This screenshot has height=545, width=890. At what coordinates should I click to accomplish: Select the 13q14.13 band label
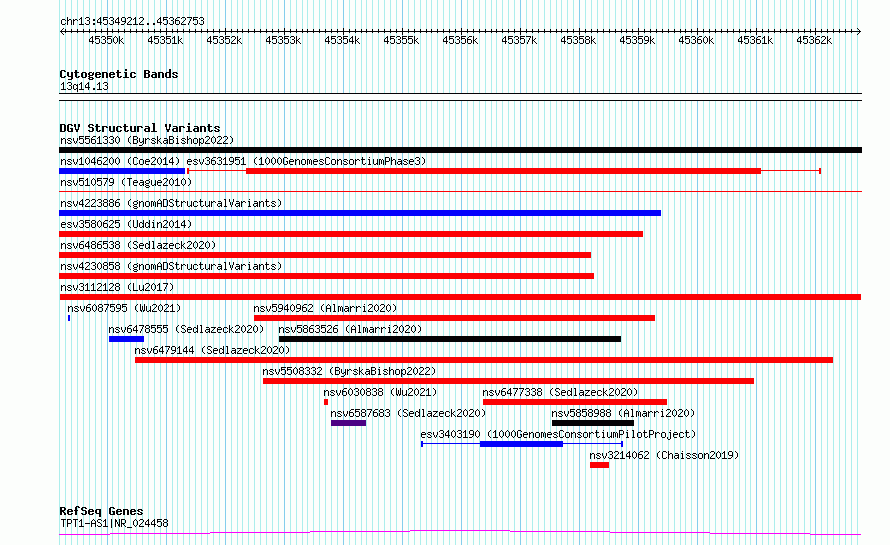[x=84, y=86]
